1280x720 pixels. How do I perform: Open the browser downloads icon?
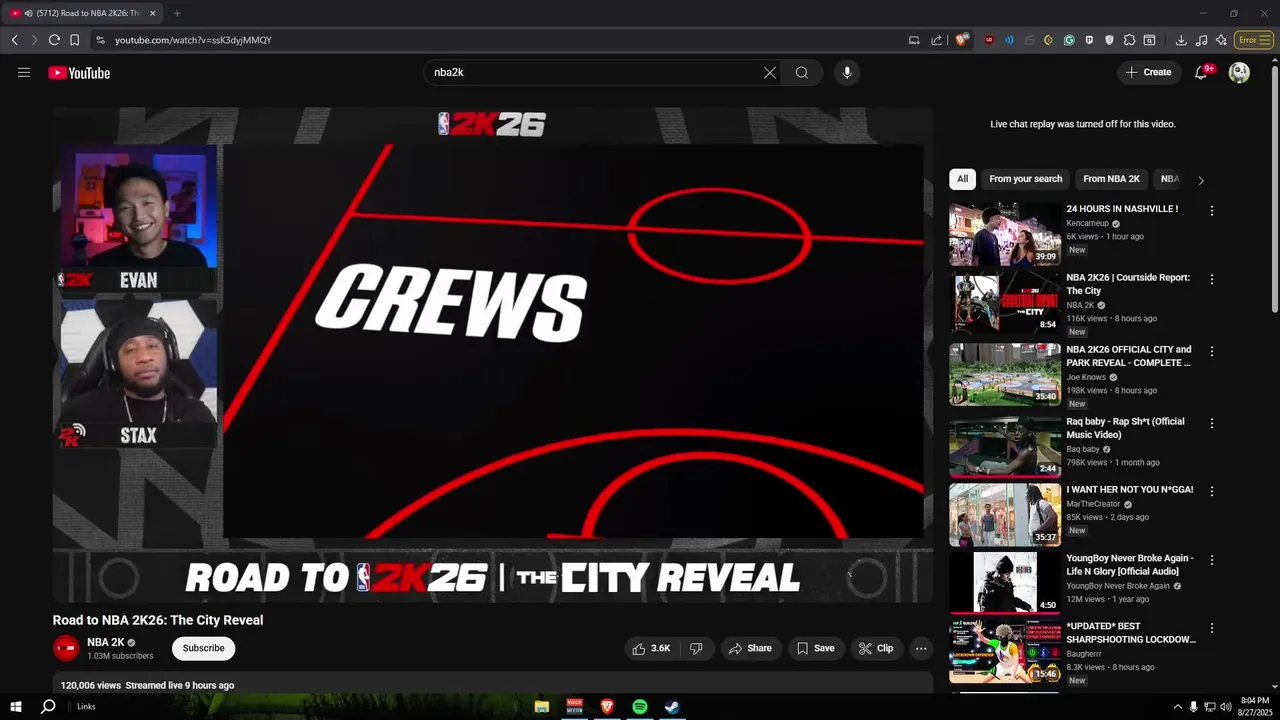coord(1181,40)
